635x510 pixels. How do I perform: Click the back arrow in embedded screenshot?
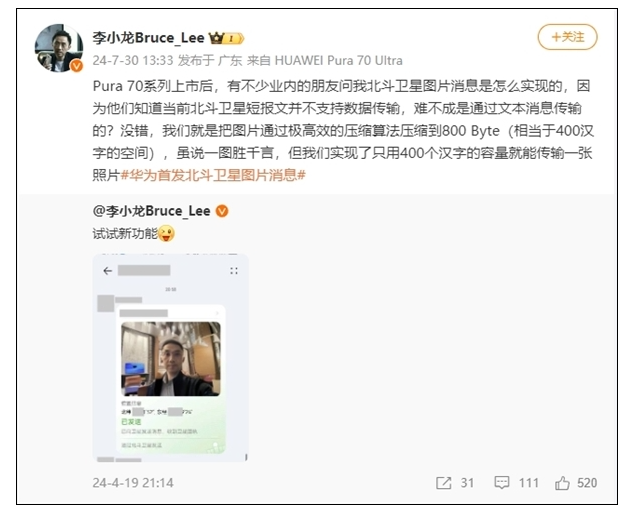click(107, 271)
